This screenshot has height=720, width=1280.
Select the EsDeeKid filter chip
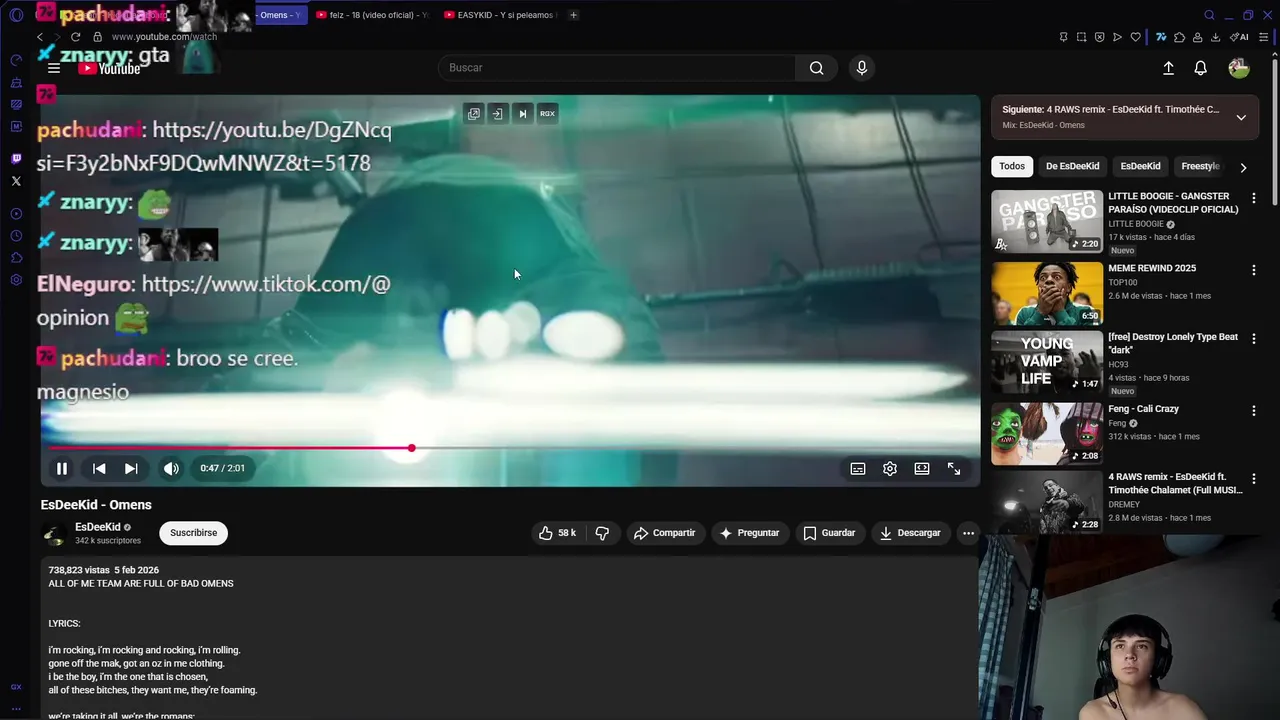(x=1140, y=166)
